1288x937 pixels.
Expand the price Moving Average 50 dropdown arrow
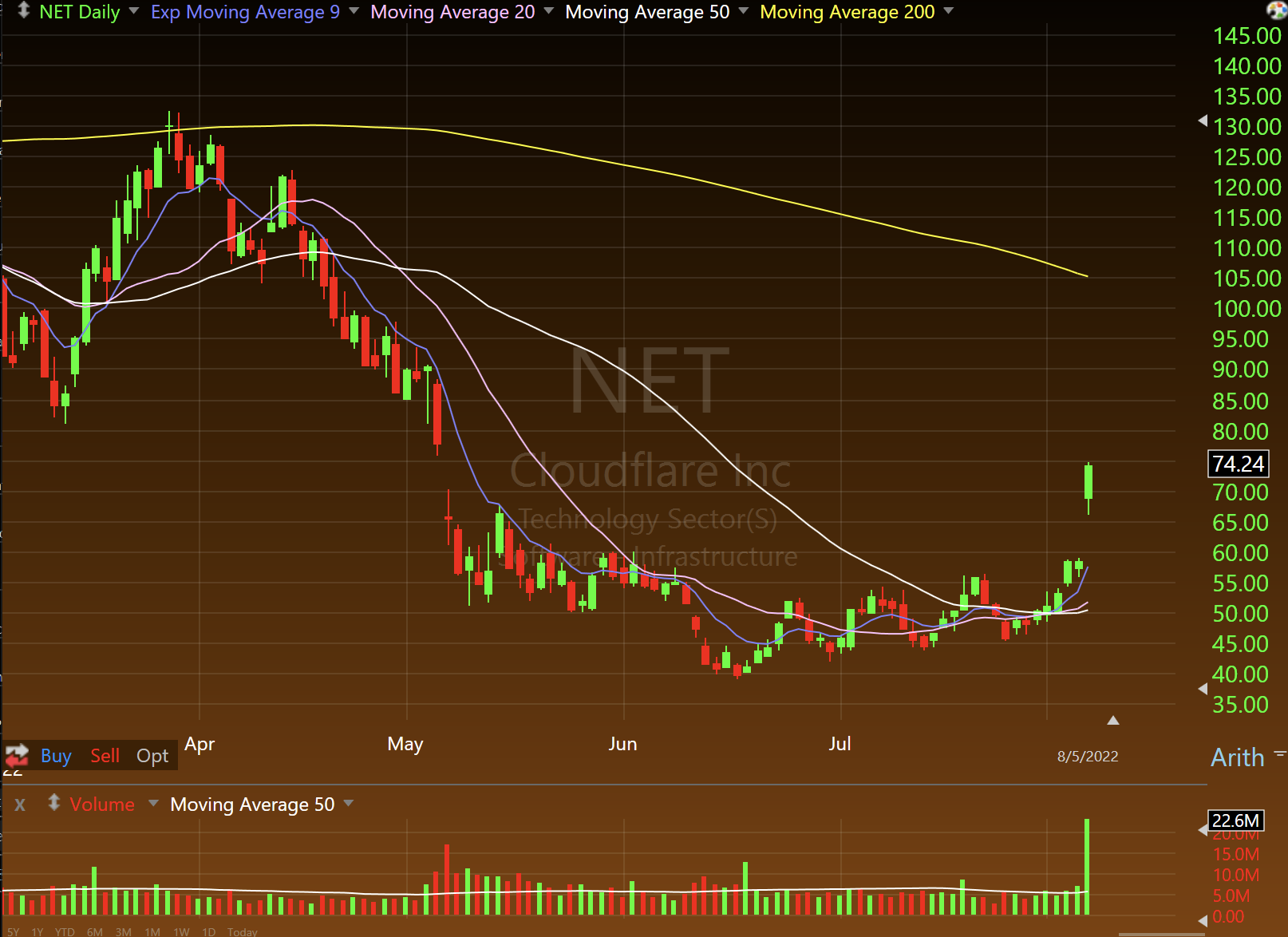click(x=743, y=11)
